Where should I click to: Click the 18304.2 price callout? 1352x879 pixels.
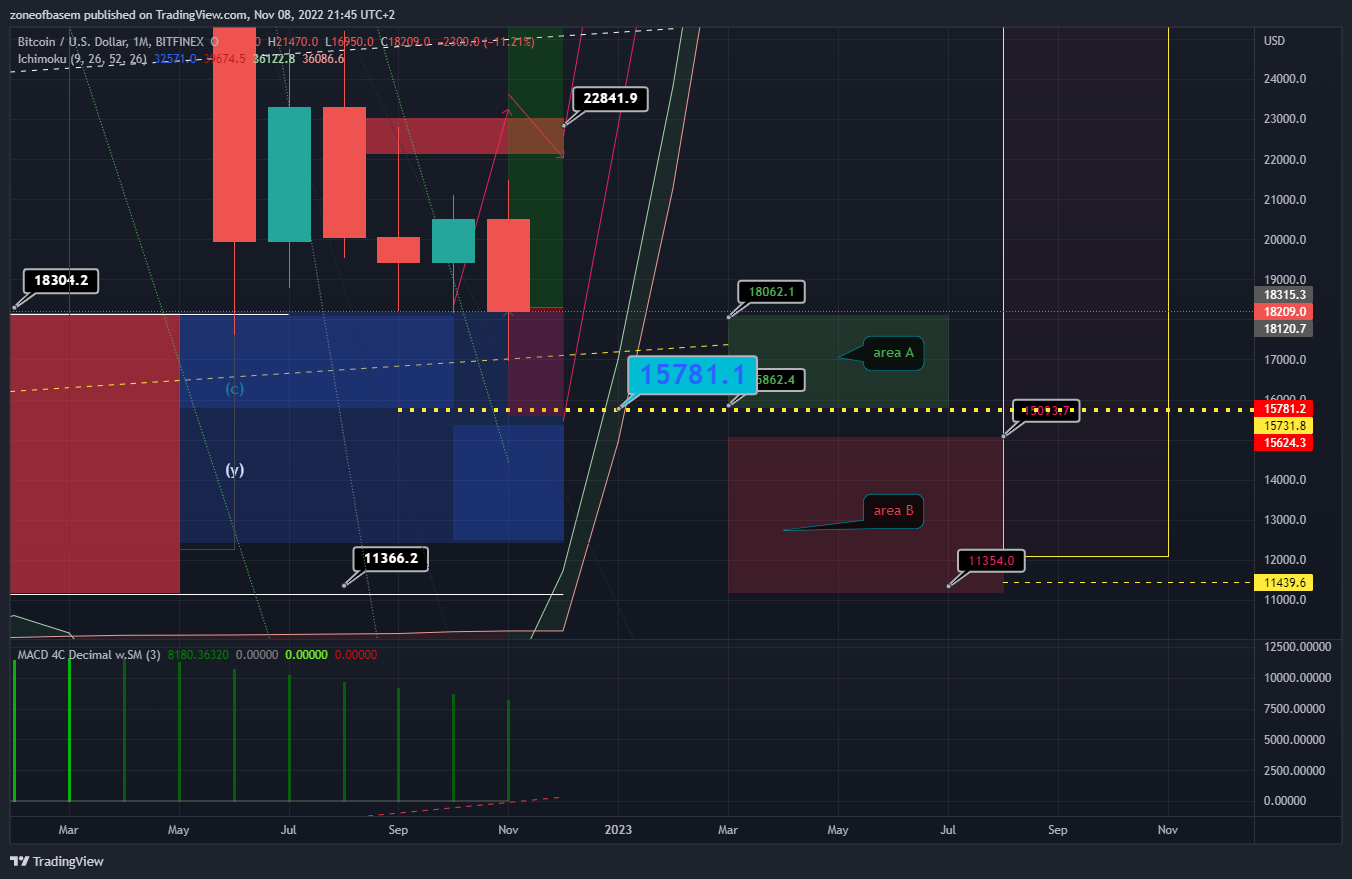[61, 281]
